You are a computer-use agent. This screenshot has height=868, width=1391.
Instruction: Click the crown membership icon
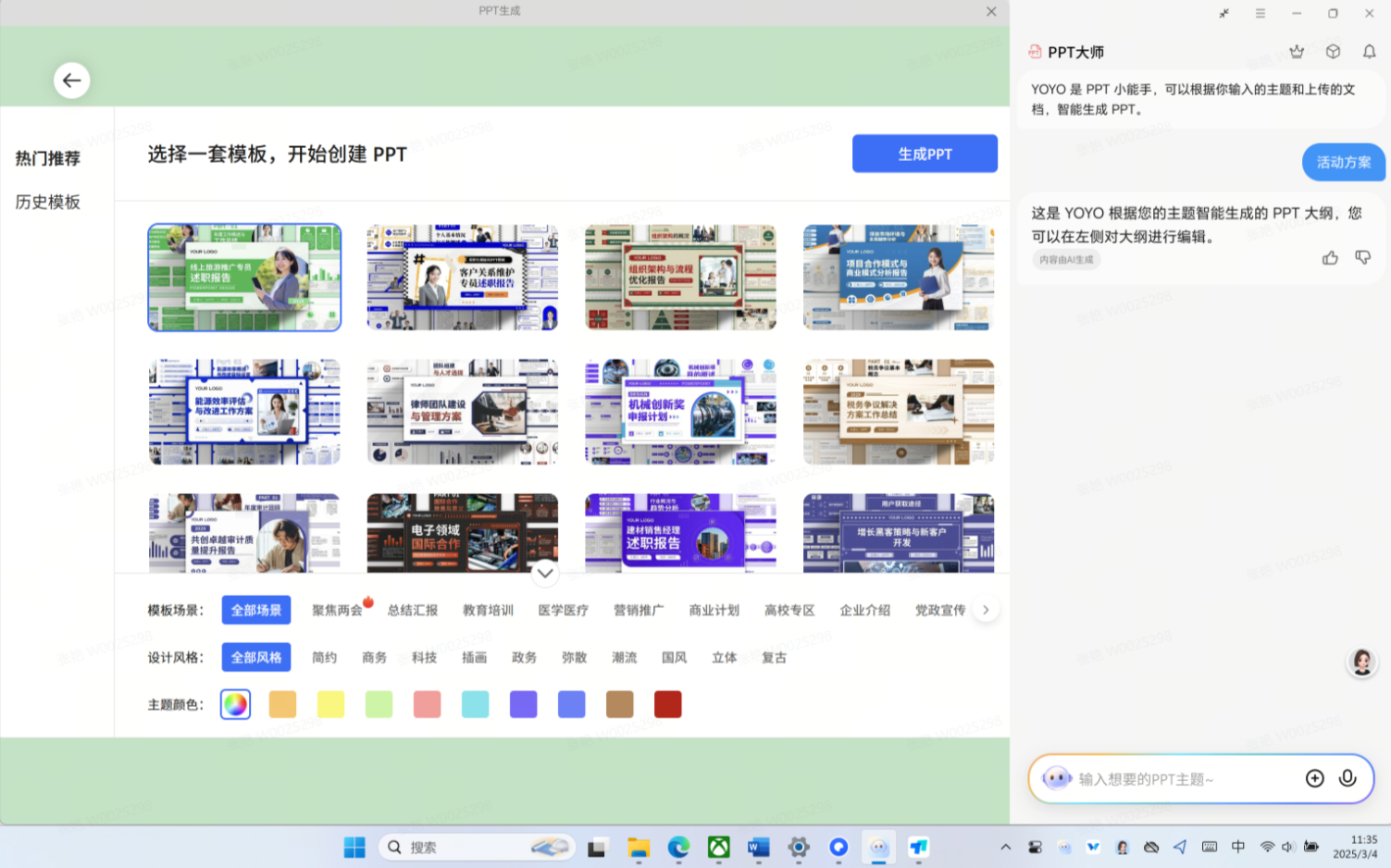1297,52
